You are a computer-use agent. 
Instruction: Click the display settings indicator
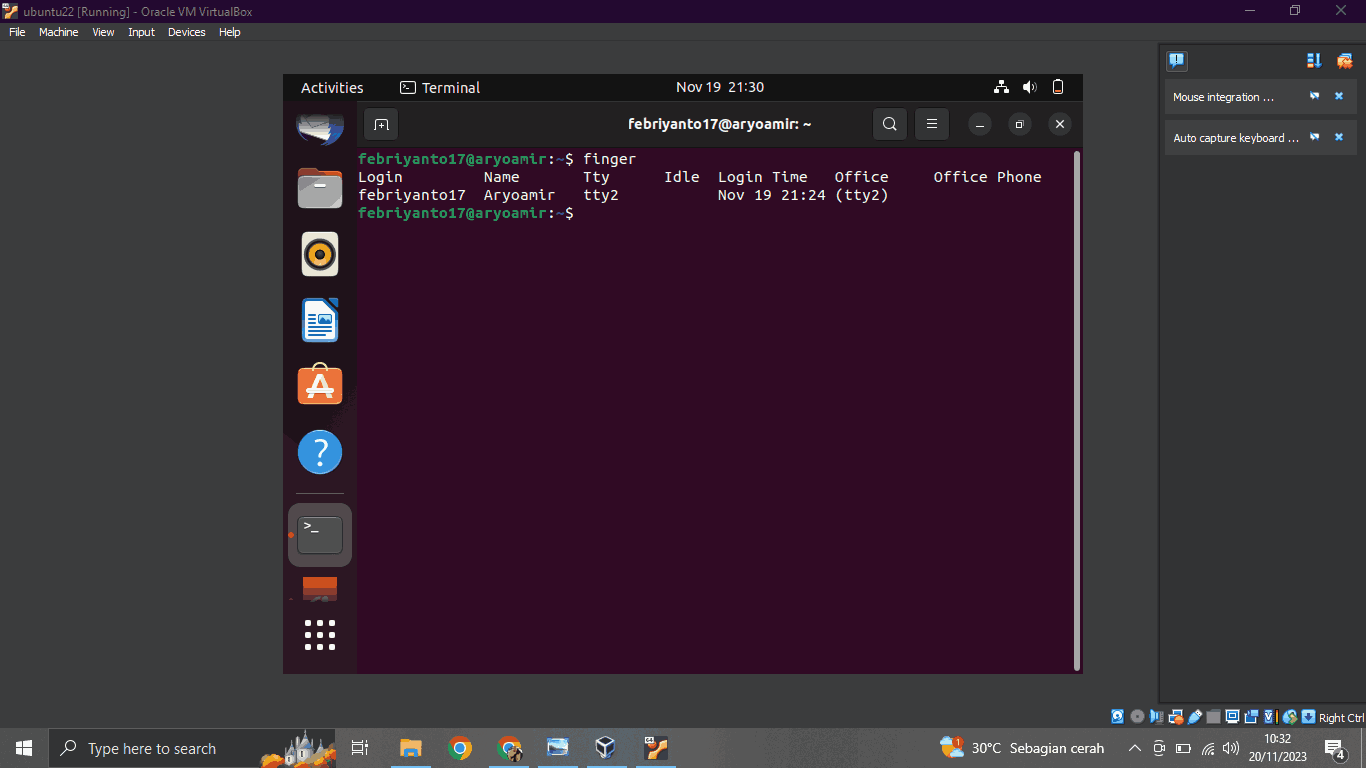[1232, 717]
